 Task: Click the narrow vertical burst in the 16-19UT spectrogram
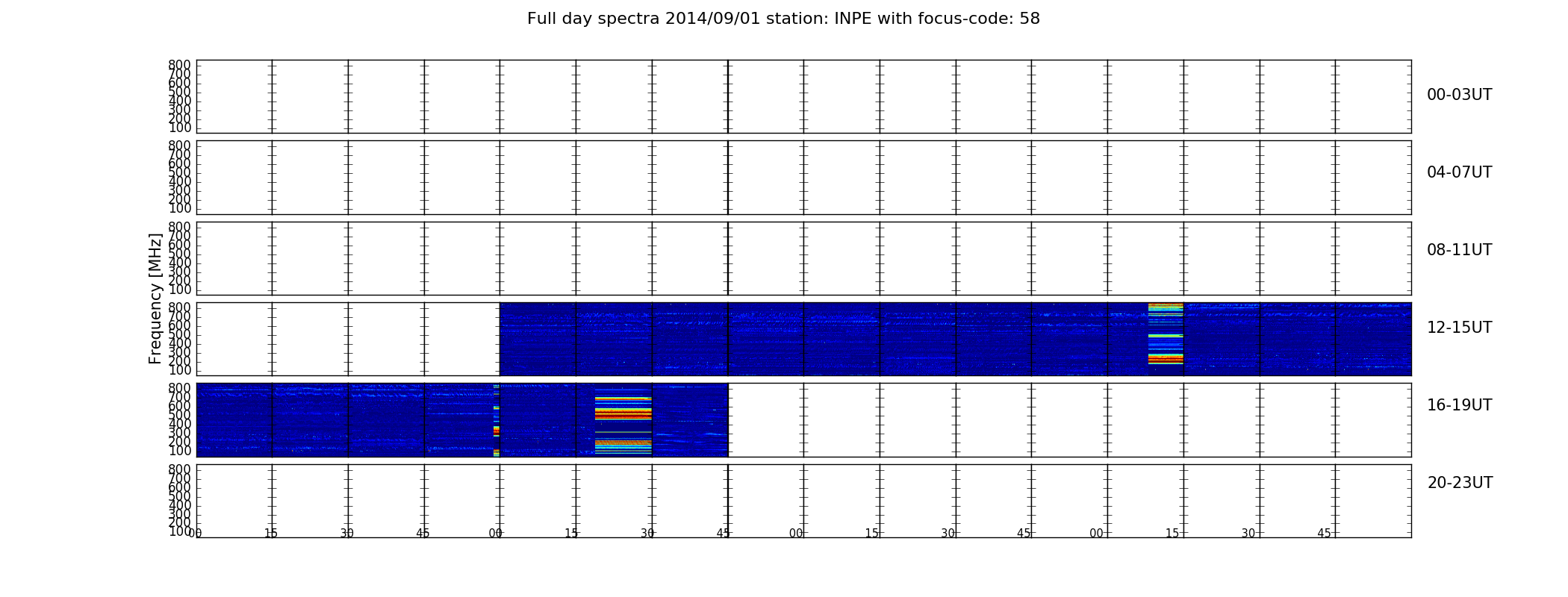click(x=497, y=419)
